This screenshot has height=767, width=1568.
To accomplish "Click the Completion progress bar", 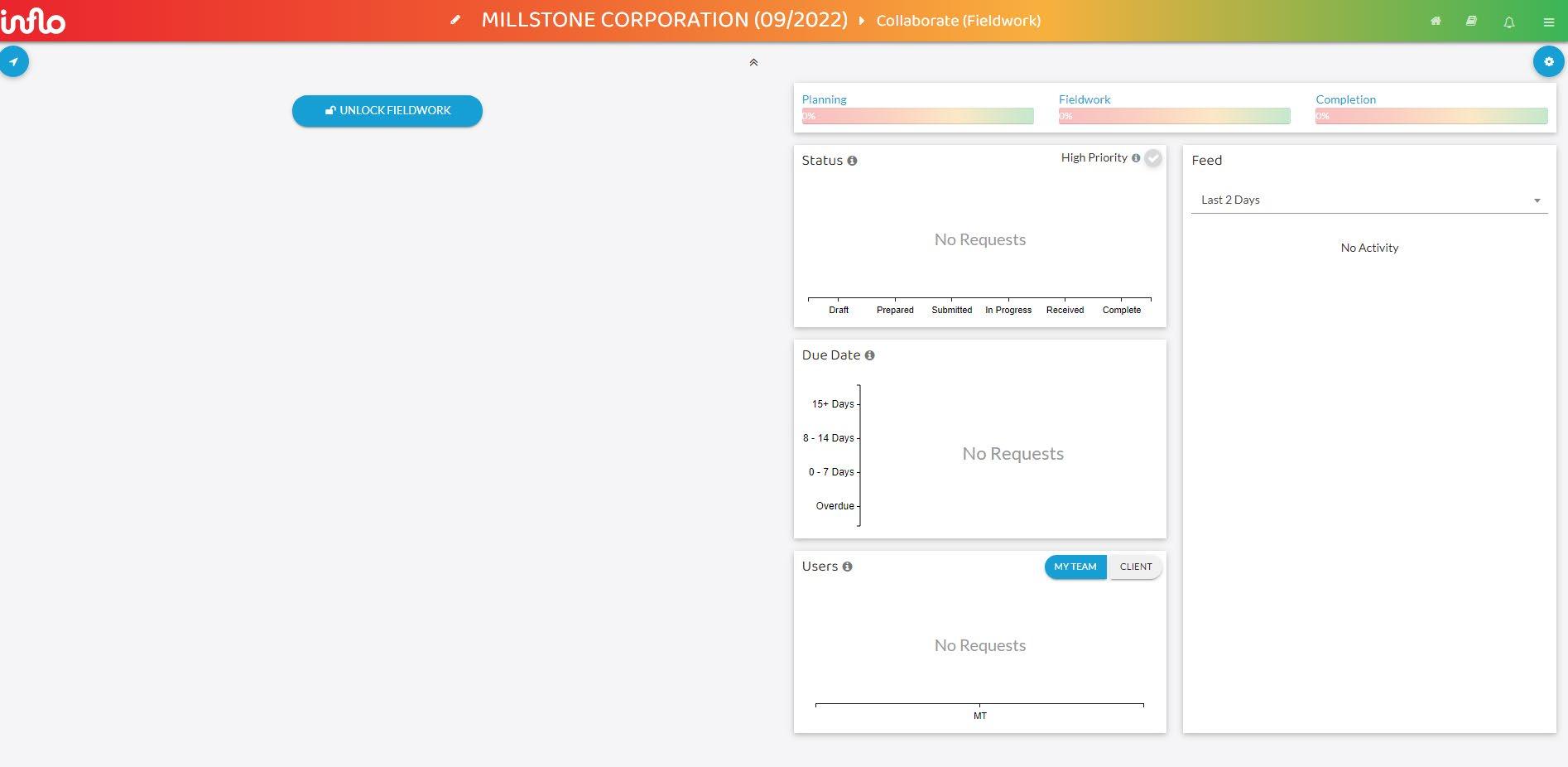I will point(1431,116).
